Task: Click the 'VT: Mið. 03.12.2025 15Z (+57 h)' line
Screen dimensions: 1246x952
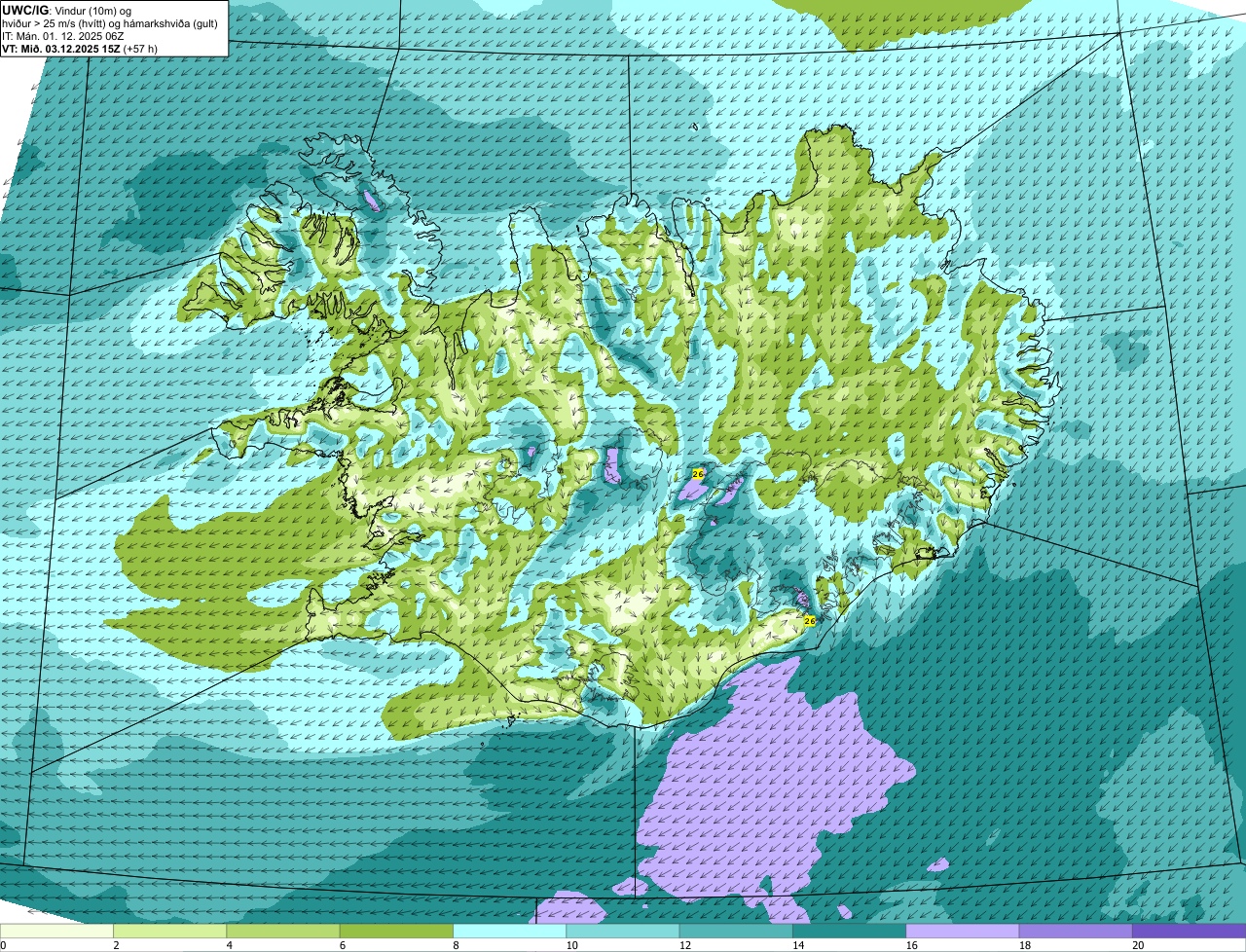Action: tap(80, 49)
